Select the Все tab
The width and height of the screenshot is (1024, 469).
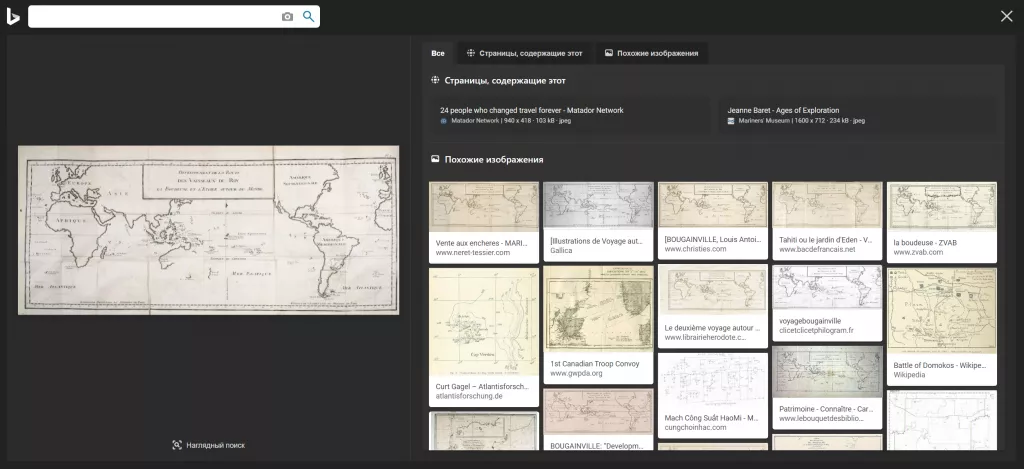click(x=438, y=53)
